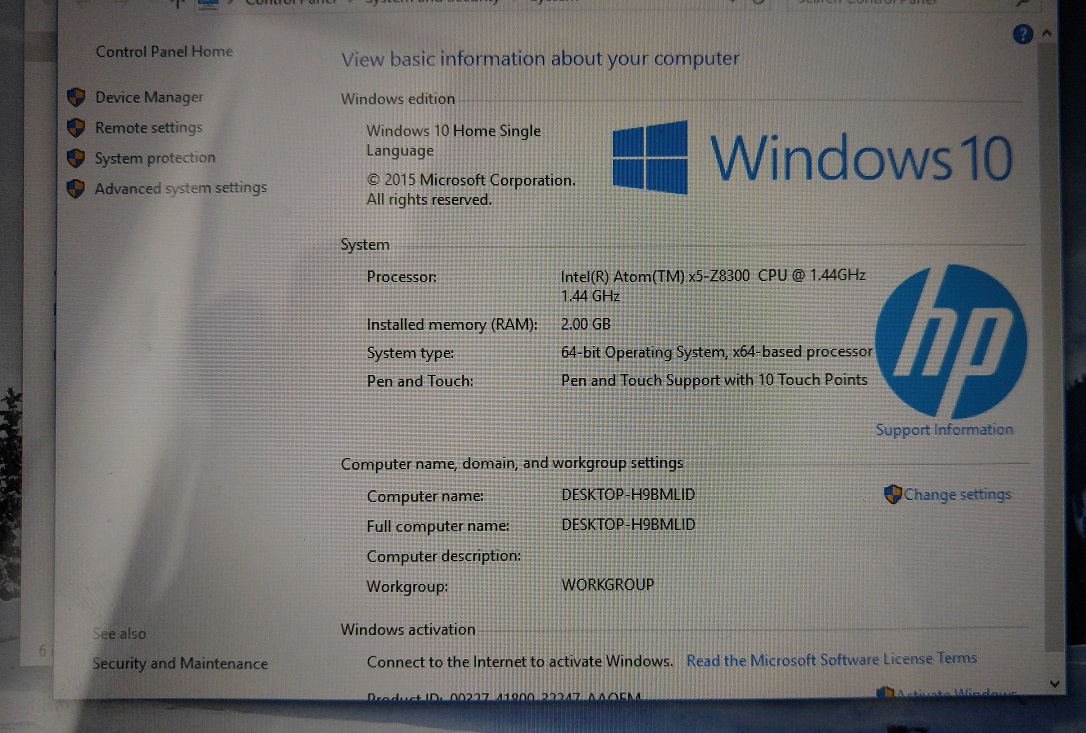Click the See also label

[x=119, y=633]
